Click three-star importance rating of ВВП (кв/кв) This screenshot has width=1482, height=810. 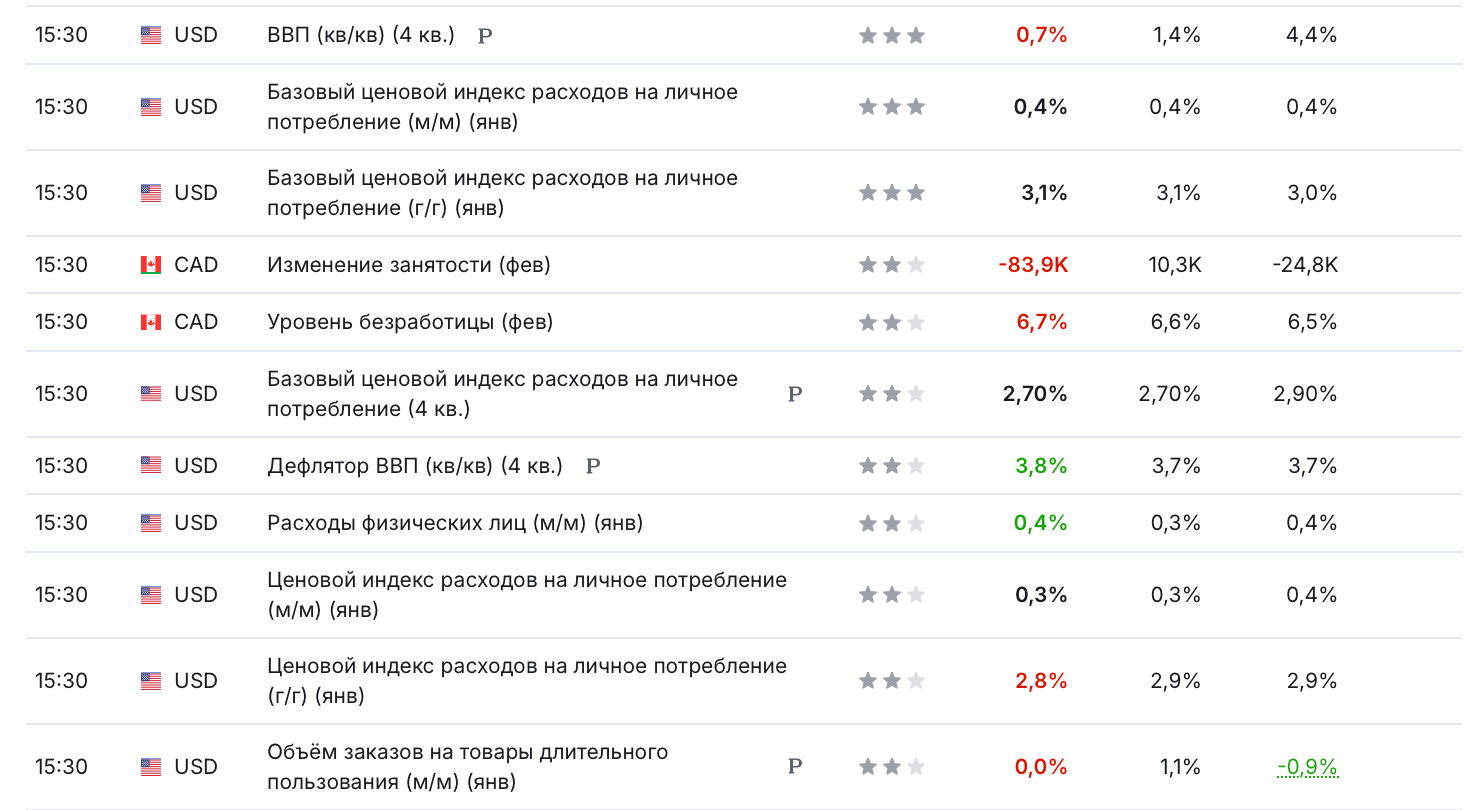tap(892, 36)
